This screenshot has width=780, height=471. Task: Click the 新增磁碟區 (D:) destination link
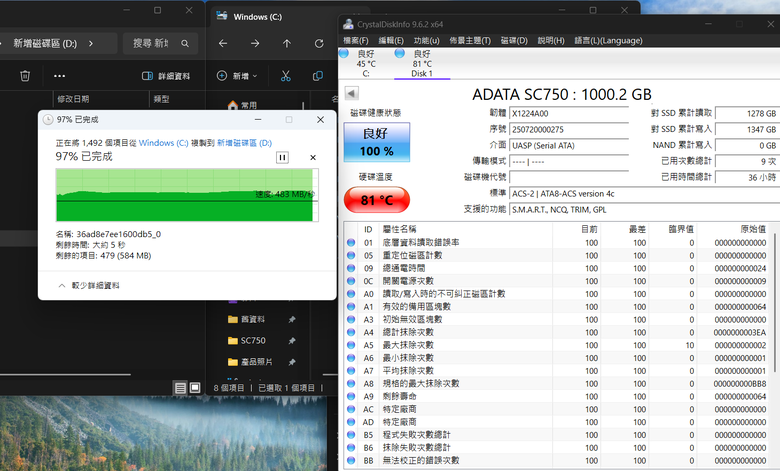point(244,143)
